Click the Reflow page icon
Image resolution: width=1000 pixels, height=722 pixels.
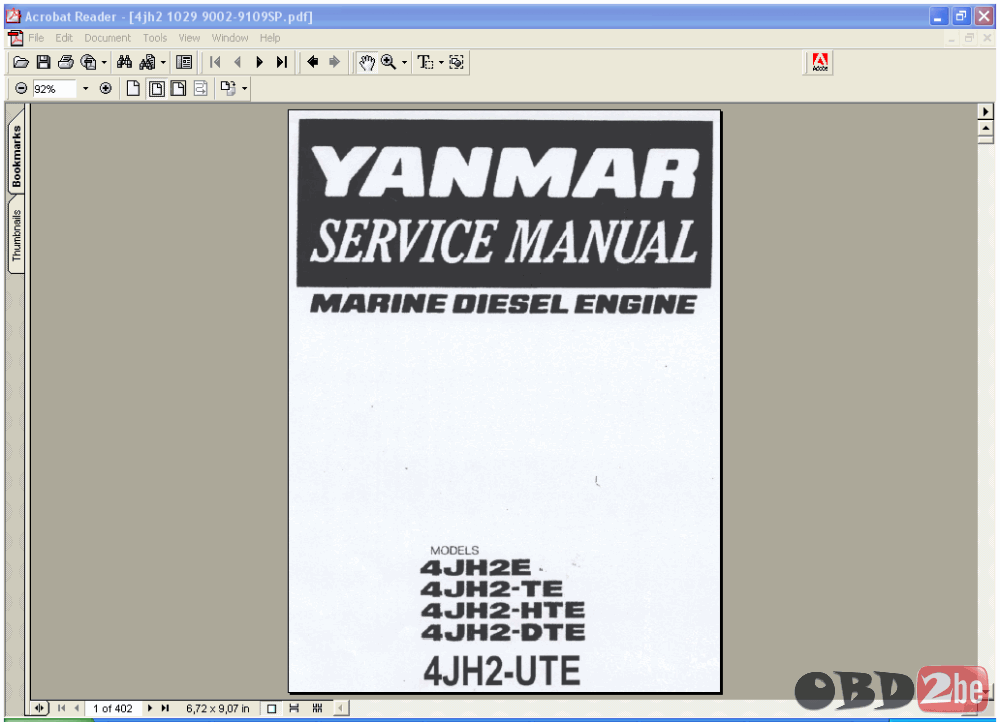pos(201,89)
